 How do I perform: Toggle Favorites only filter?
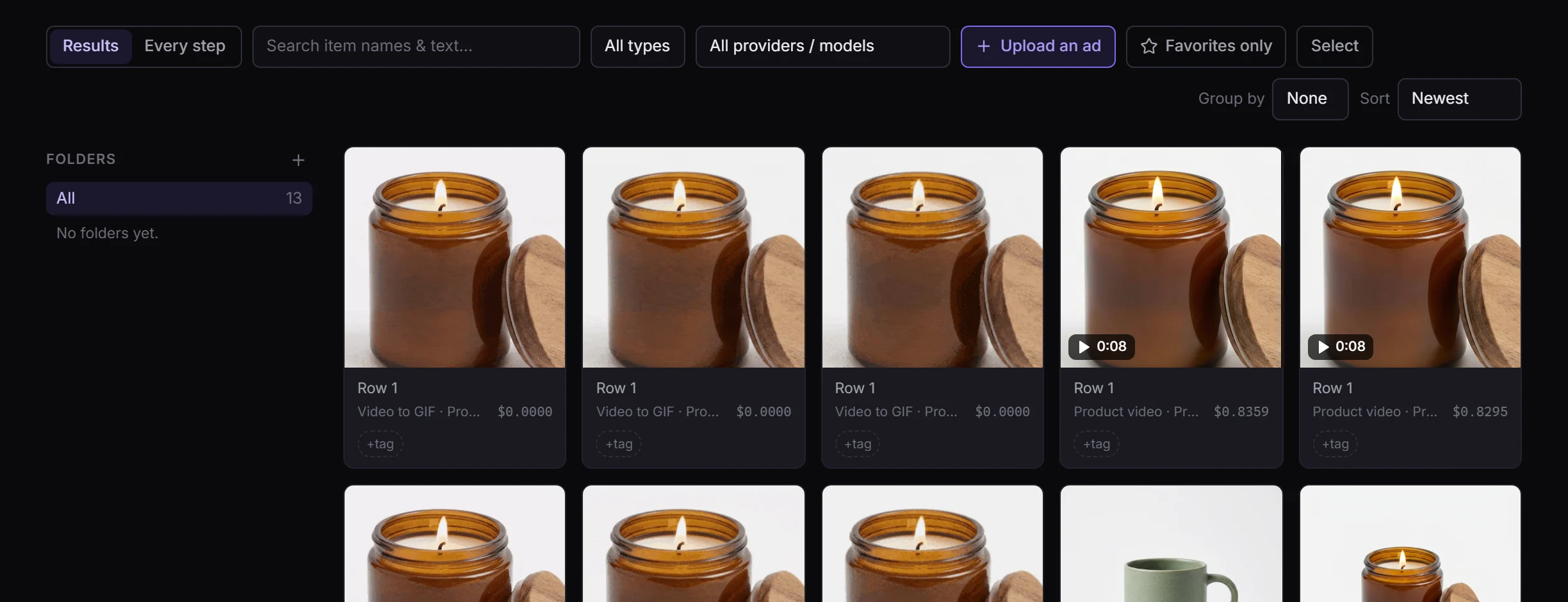click(1205, 46)
